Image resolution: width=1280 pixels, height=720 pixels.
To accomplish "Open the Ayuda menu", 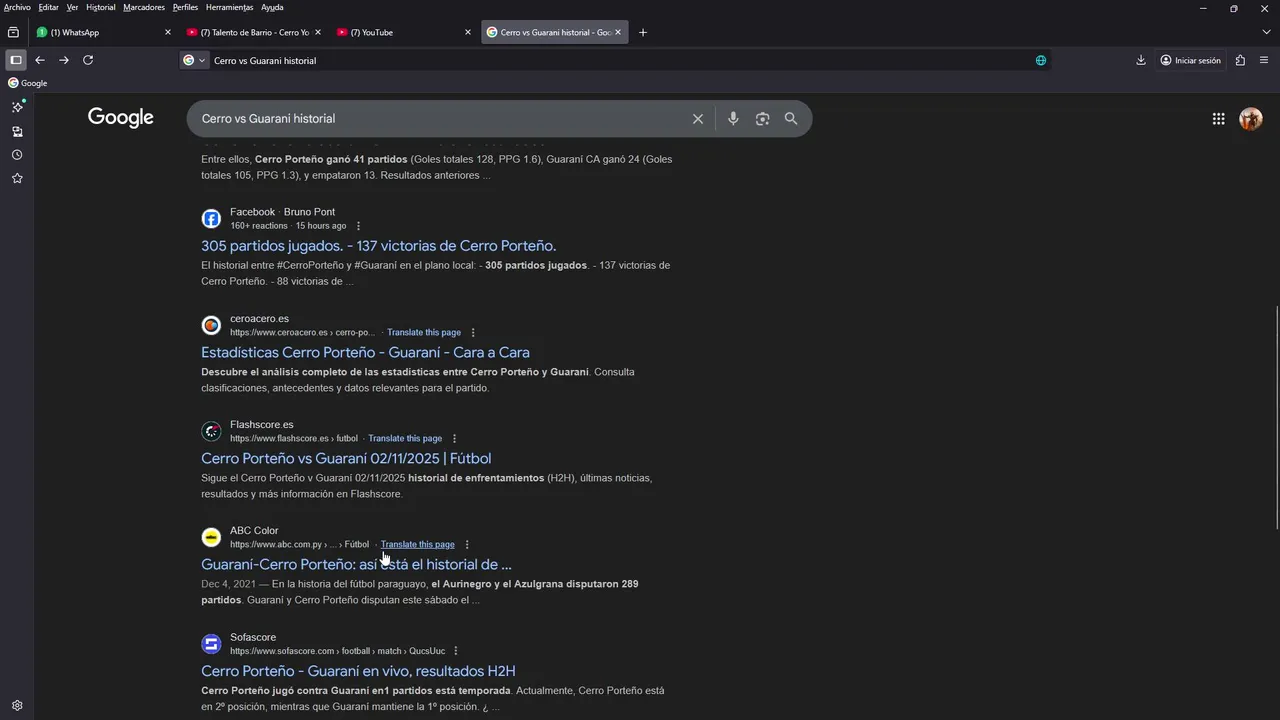I will (x=272, y=7).
